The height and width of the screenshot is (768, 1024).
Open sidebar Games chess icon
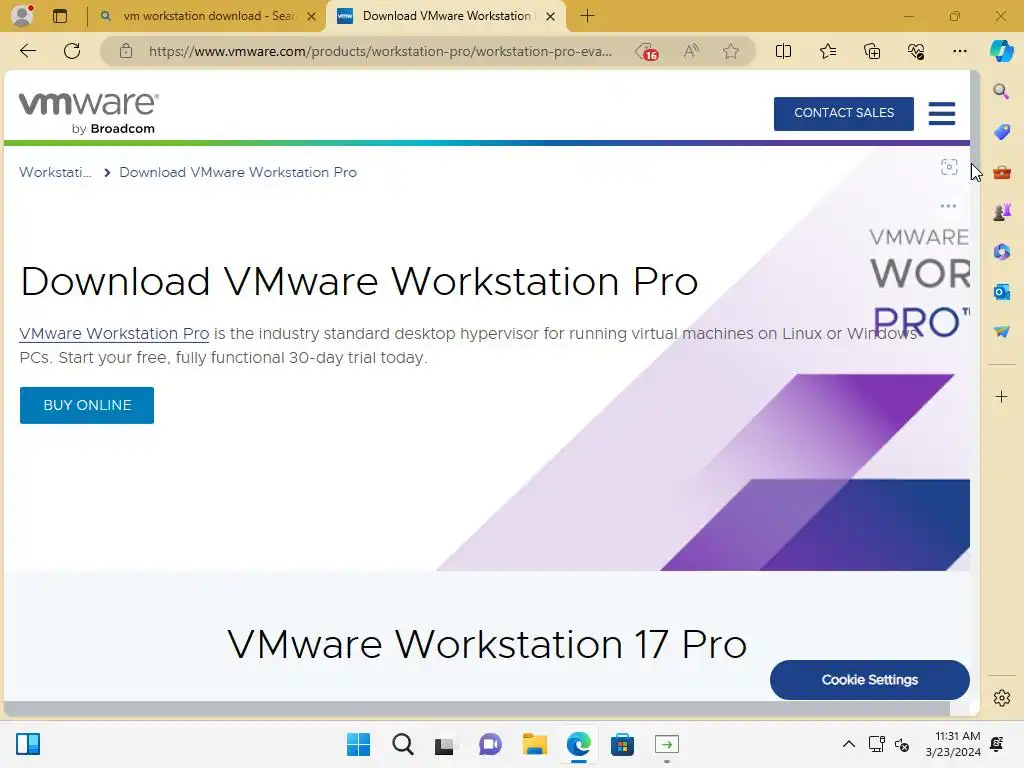point(1001,212)
